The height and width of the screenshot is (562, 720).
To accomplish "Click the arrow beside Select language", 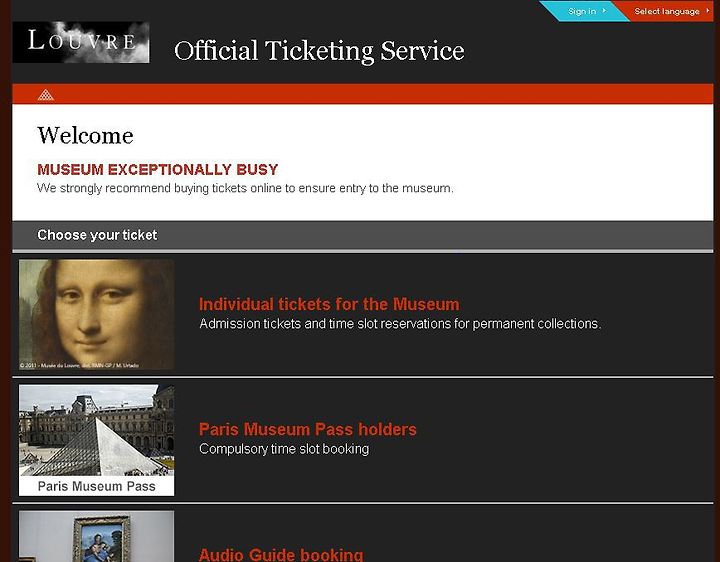I will point(708,11).
